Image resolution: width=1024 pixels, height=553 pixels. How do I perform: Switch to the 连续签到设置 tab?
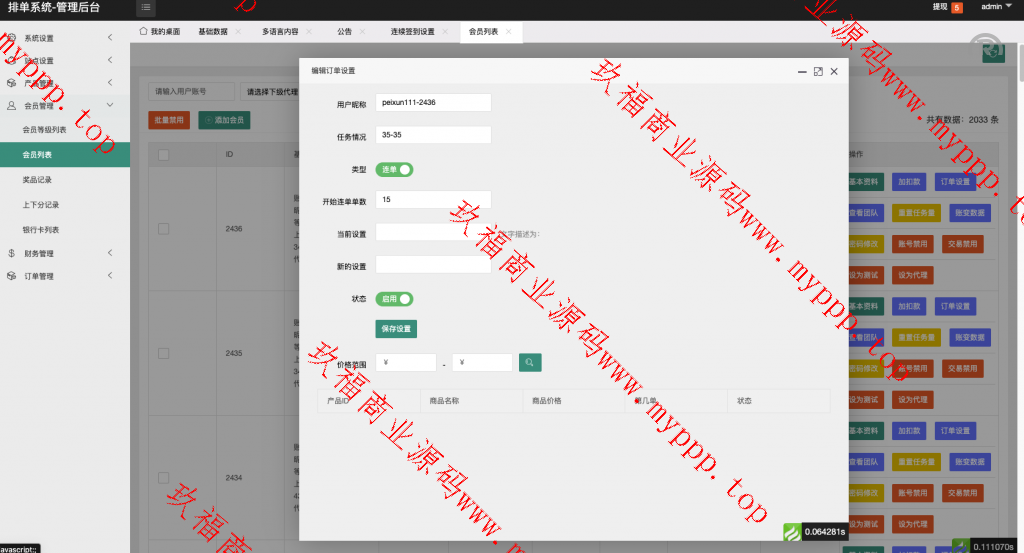coord(412,31)
